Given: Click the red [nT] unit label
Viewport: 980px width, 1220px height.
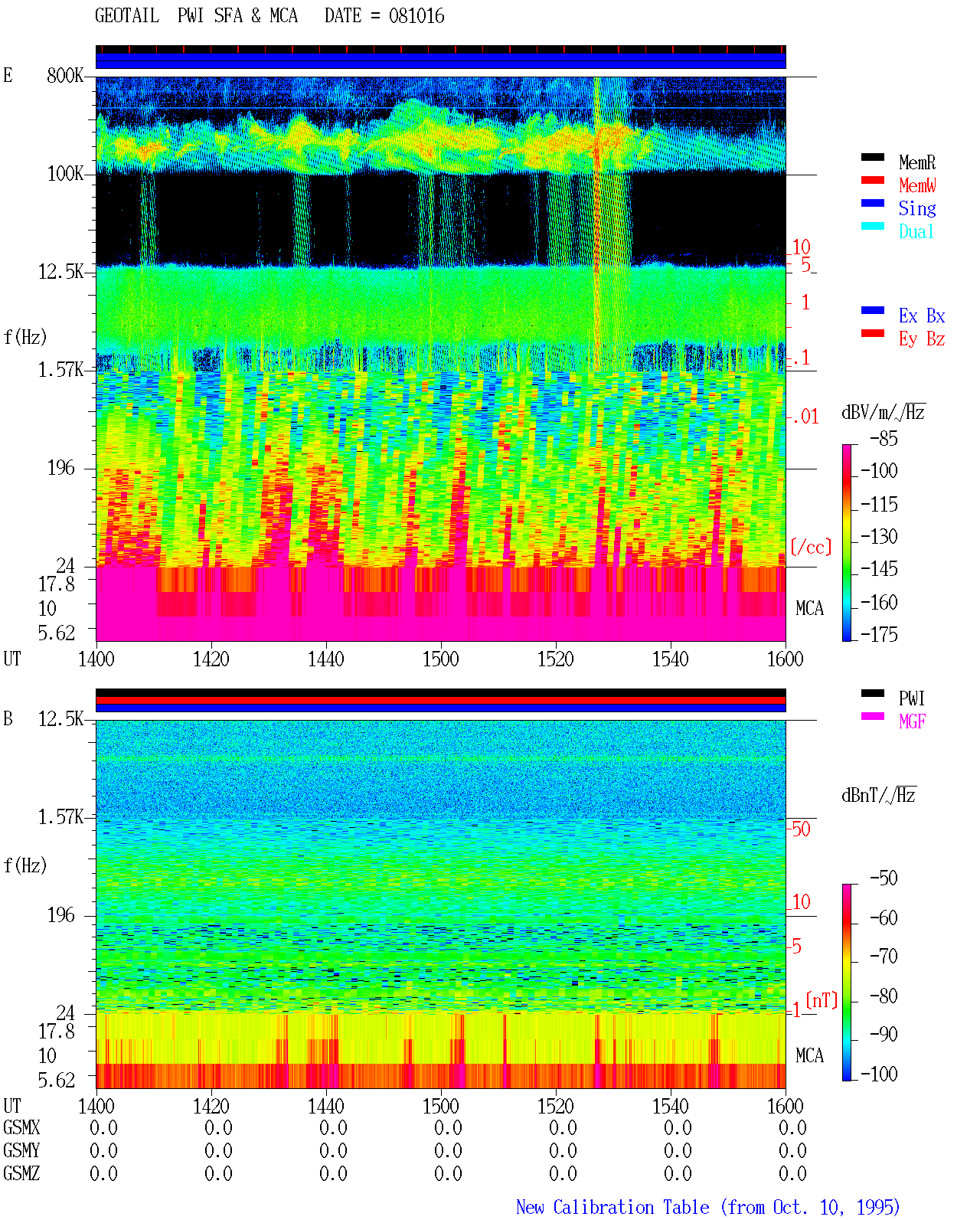Looking at the screenshot, I should pos(822,1000).
